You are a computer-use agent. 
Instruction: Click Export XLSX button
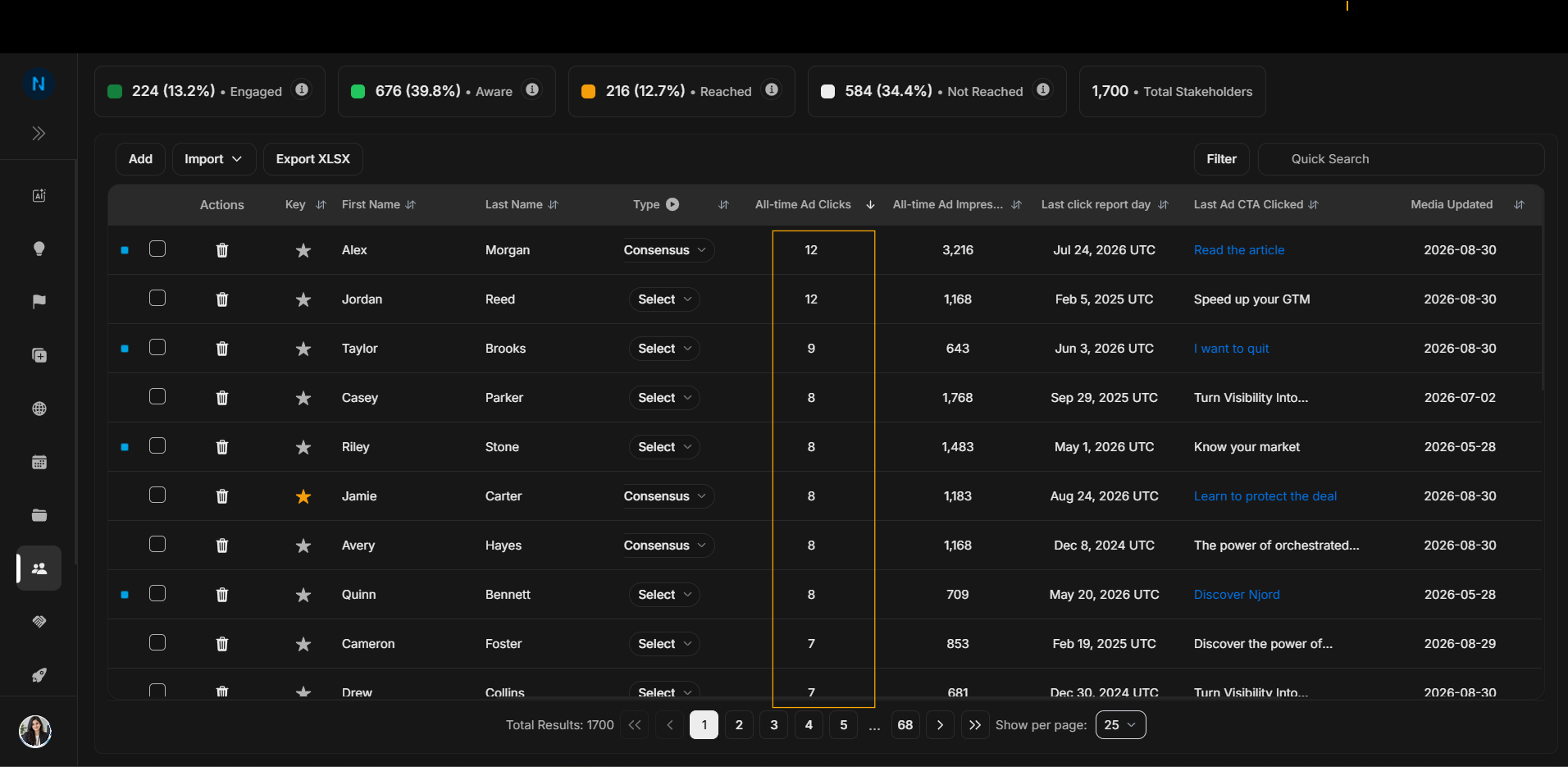tap(312, 159)
